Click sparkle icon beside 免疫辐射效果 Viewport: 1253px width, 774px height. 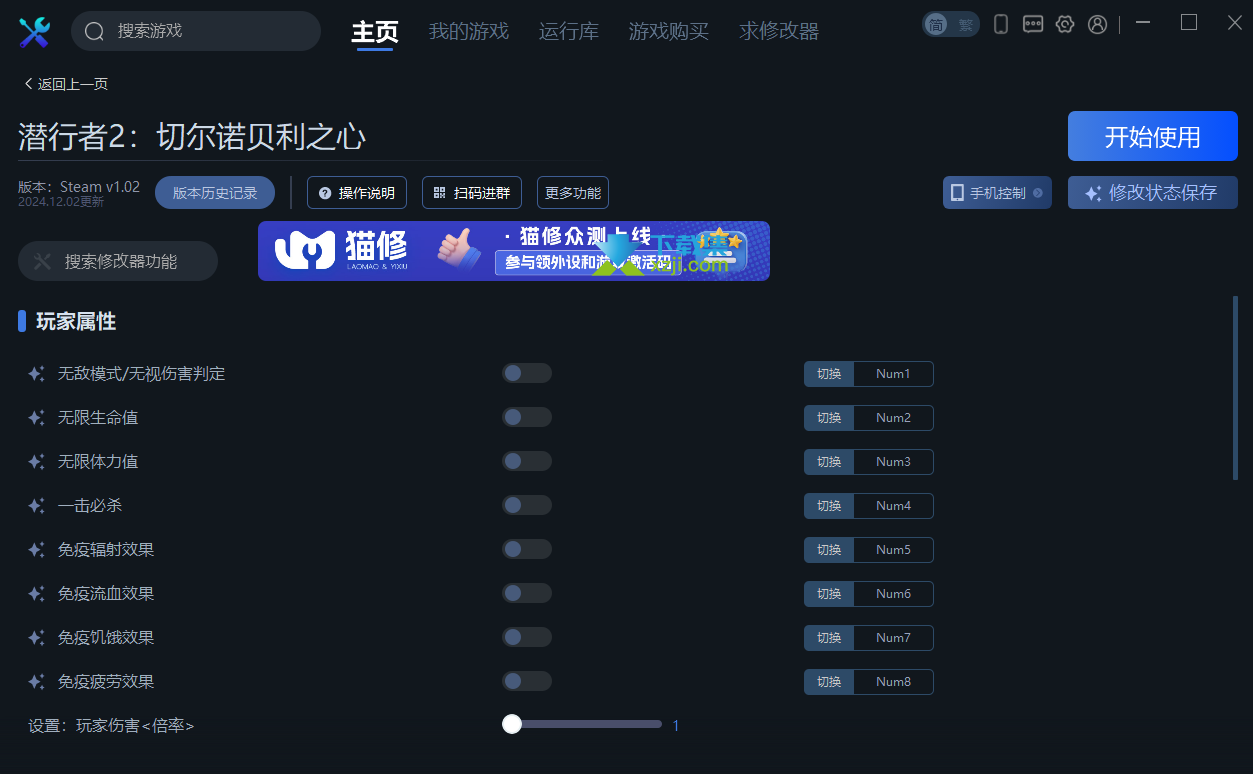tap(36, 550)
